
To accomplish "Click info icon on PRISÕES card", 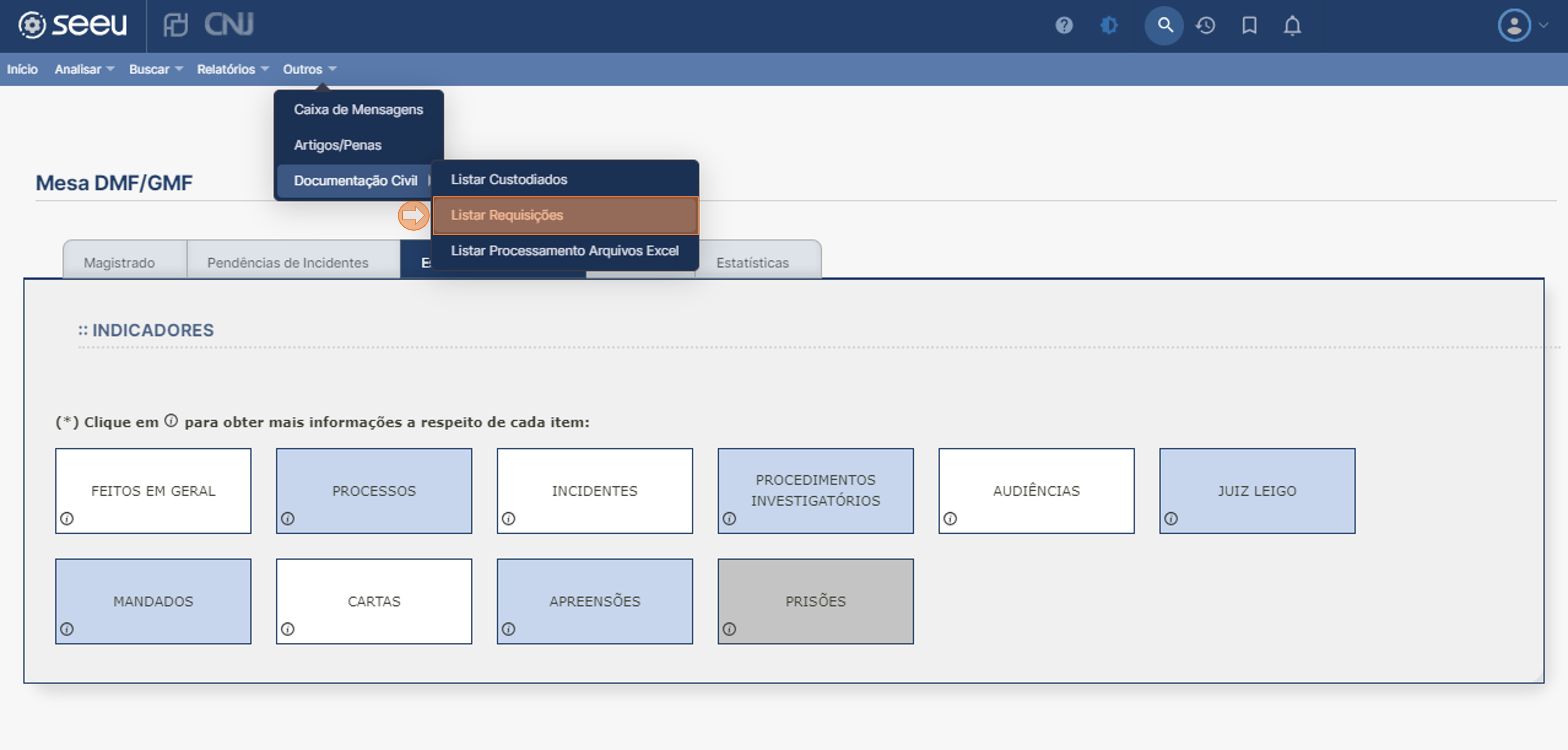I will tap(730, 629).
